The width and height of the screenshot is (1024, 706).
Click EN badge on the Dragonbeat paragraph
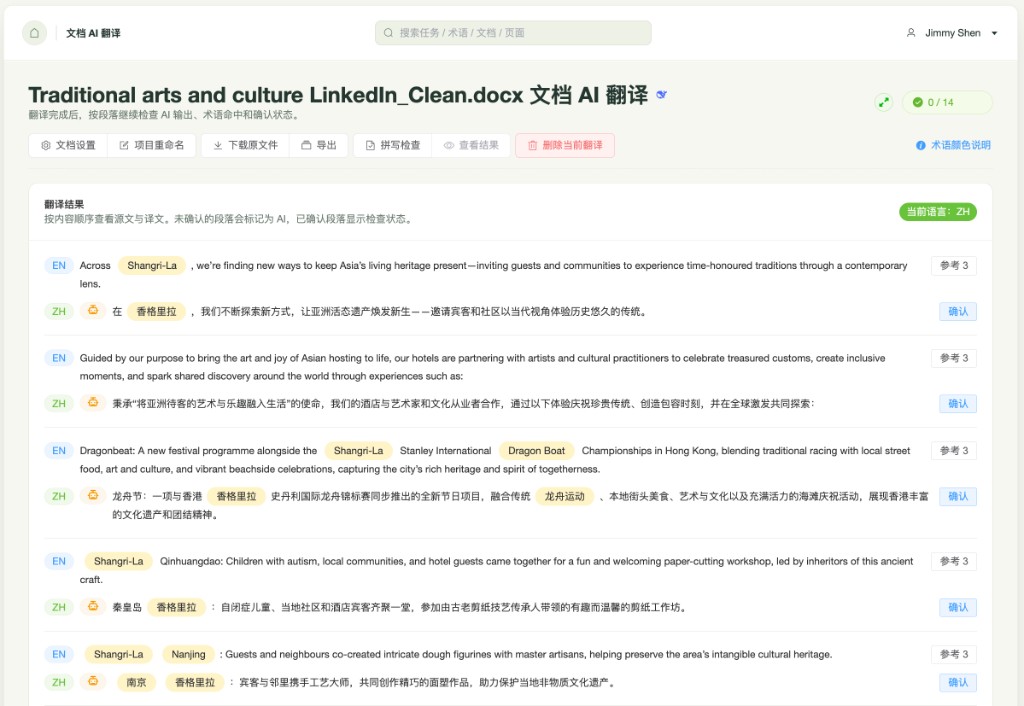coord(59,451)
